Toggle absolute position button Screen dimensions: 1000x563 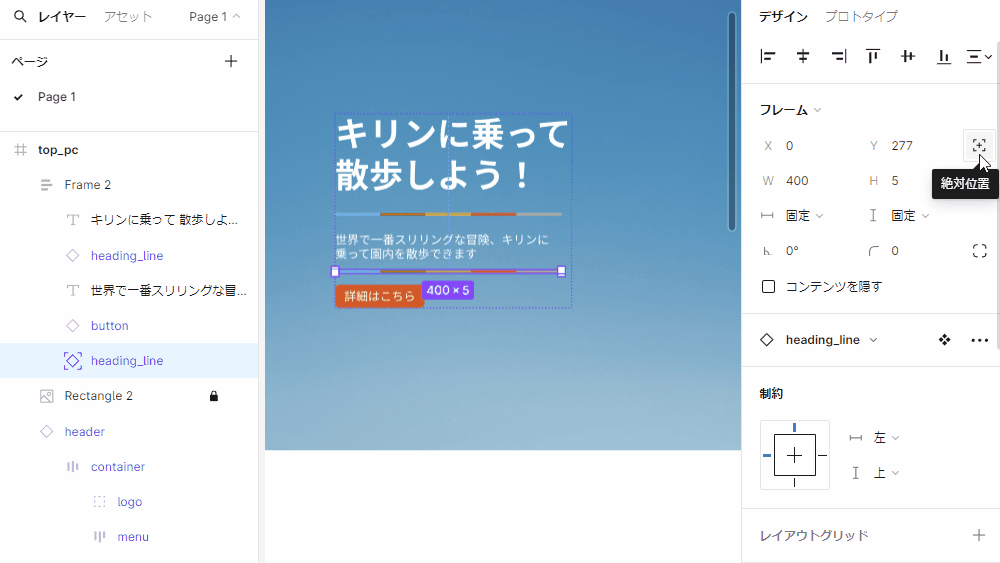979,146
